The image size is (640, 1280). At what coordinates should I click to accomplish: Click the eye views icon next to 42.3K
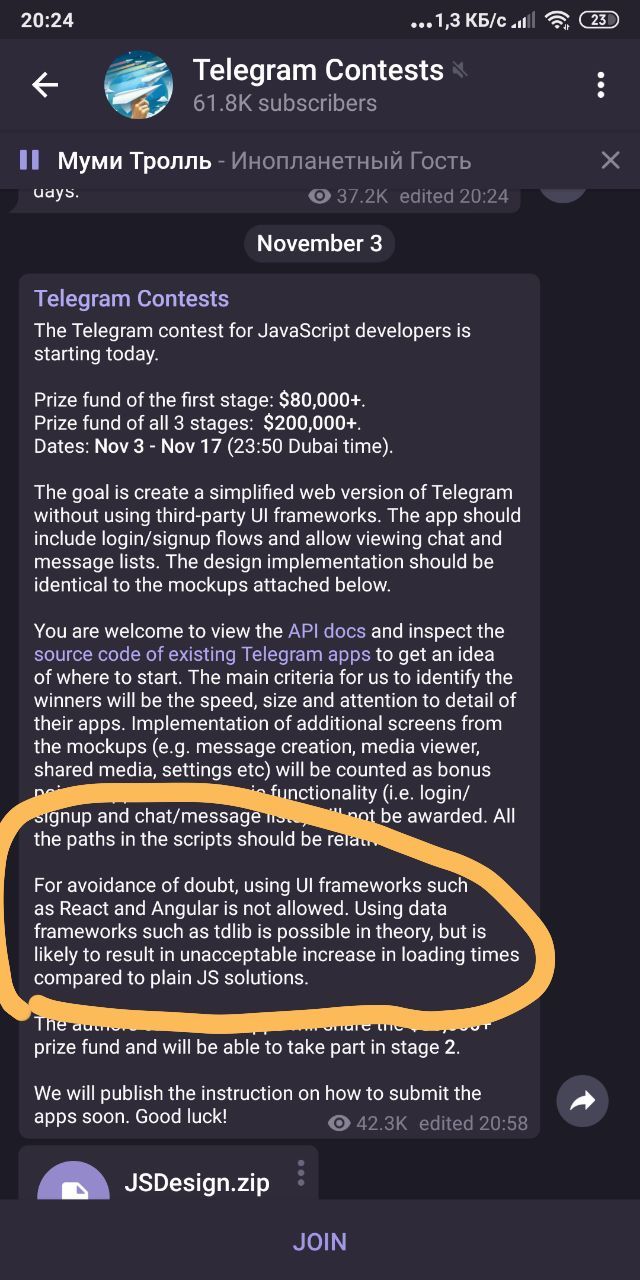[x=339, y=1123]
